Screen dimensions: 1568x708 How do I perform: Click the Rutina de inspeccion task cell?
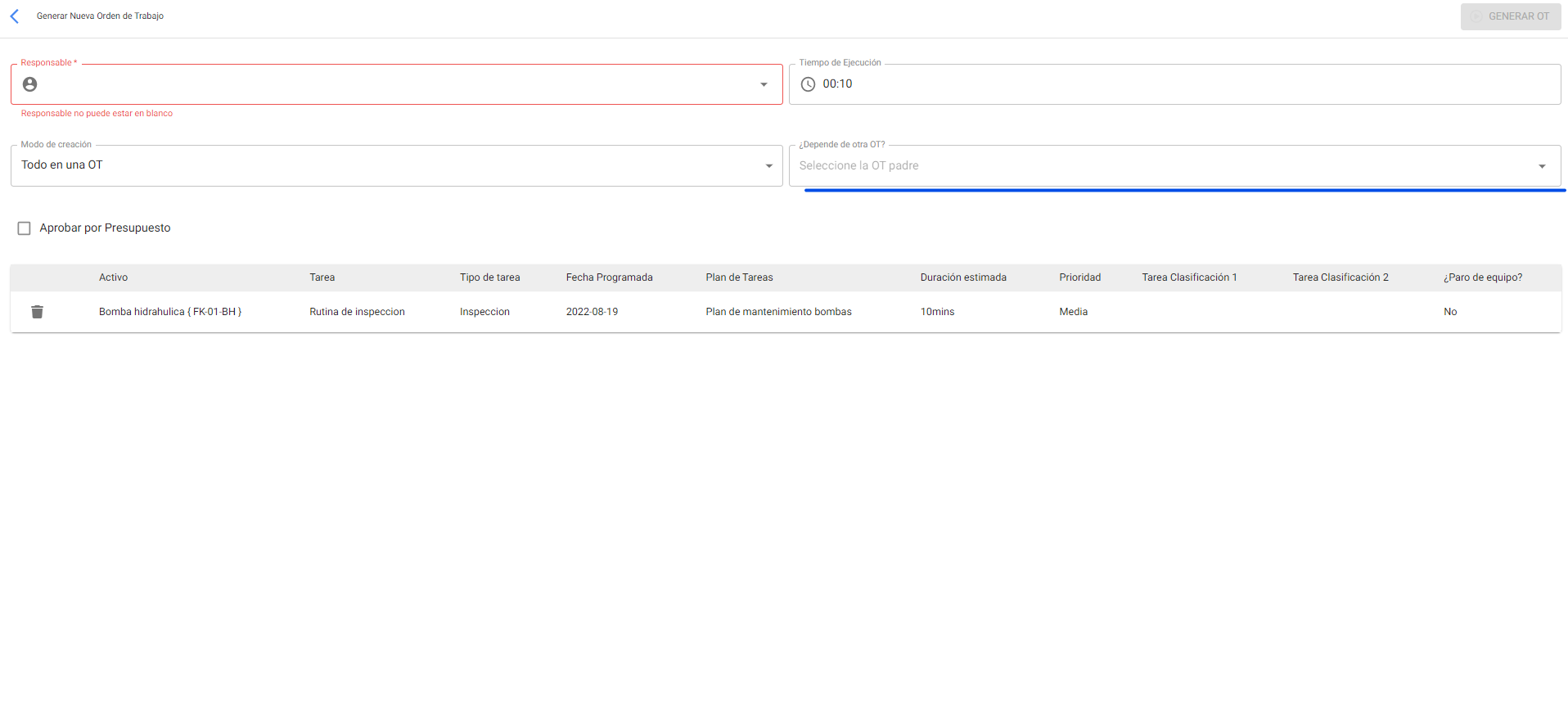click(x=357, y=312)
